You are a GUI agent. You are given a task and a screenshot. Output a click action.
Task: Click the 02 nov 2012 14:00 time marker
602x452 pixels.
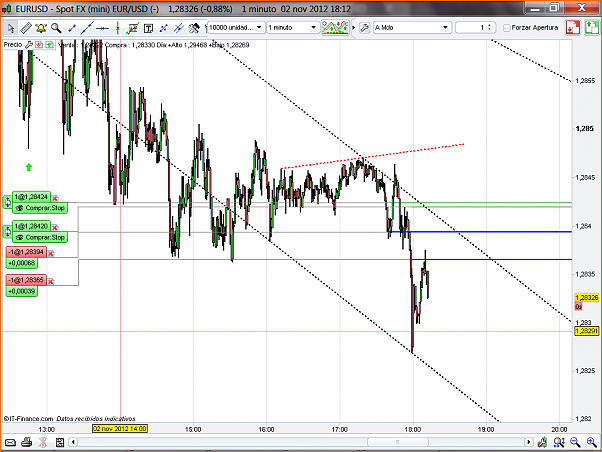point(120,428)
